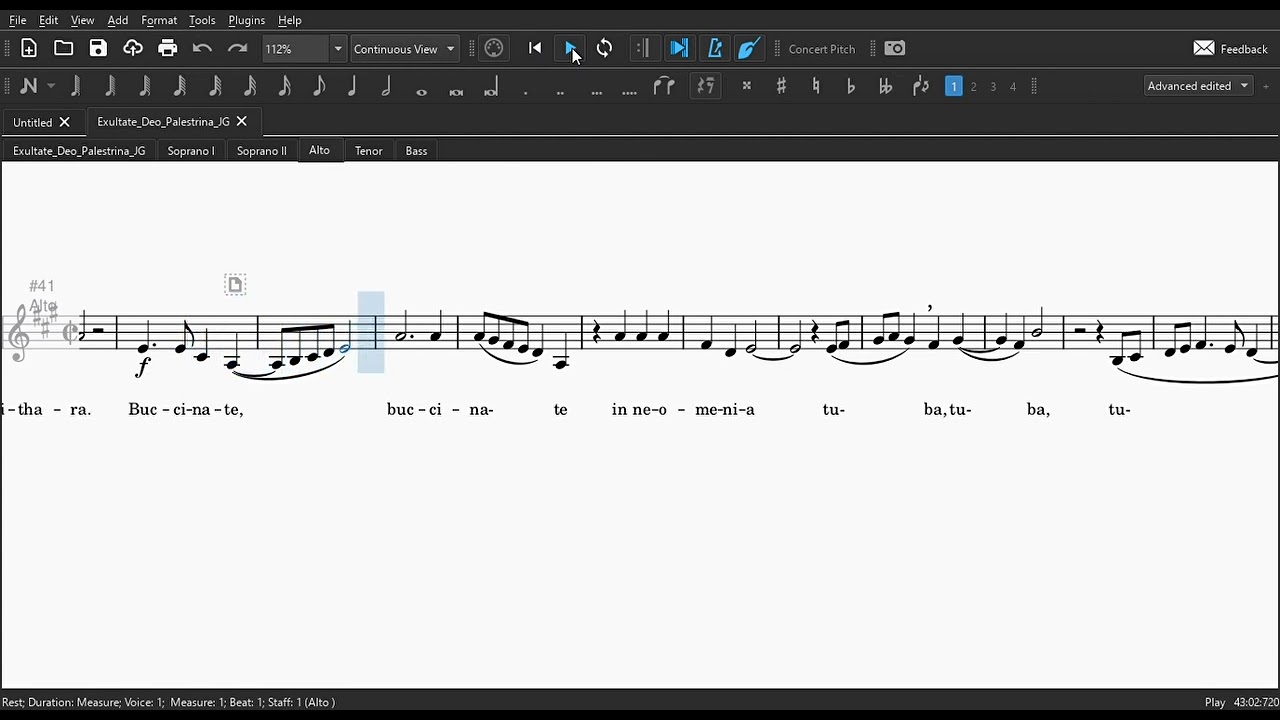
Task: Add a tie to the selected note
Action: click(x=664, y=86)
